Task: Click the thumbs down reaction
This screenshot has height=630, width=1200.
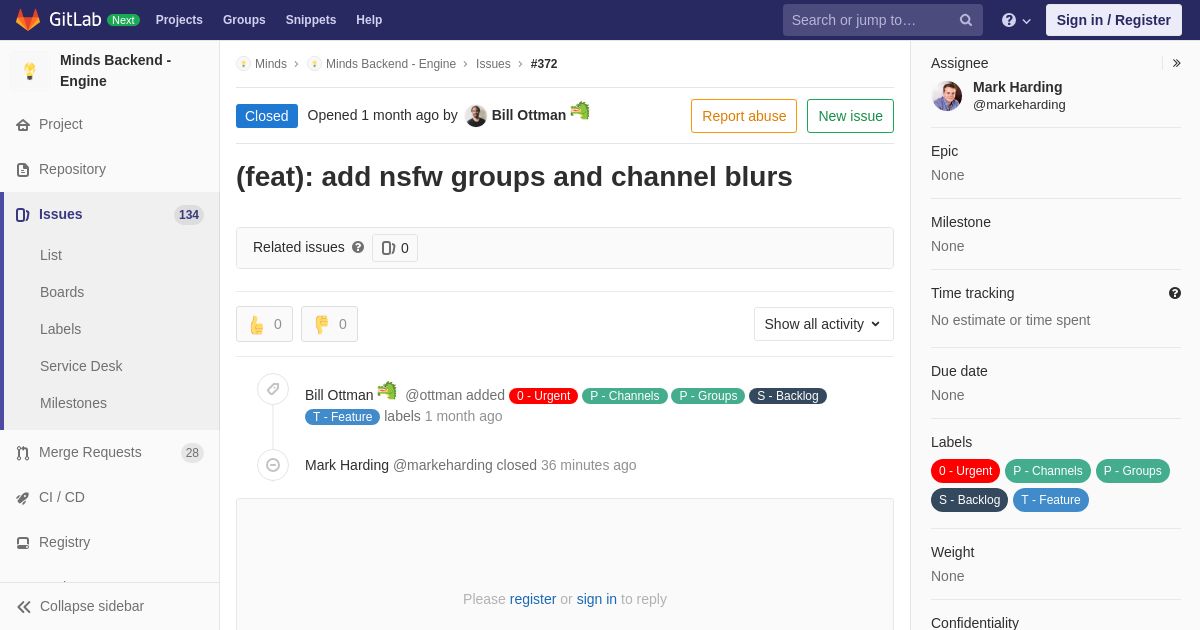Action: pos(329,324)
